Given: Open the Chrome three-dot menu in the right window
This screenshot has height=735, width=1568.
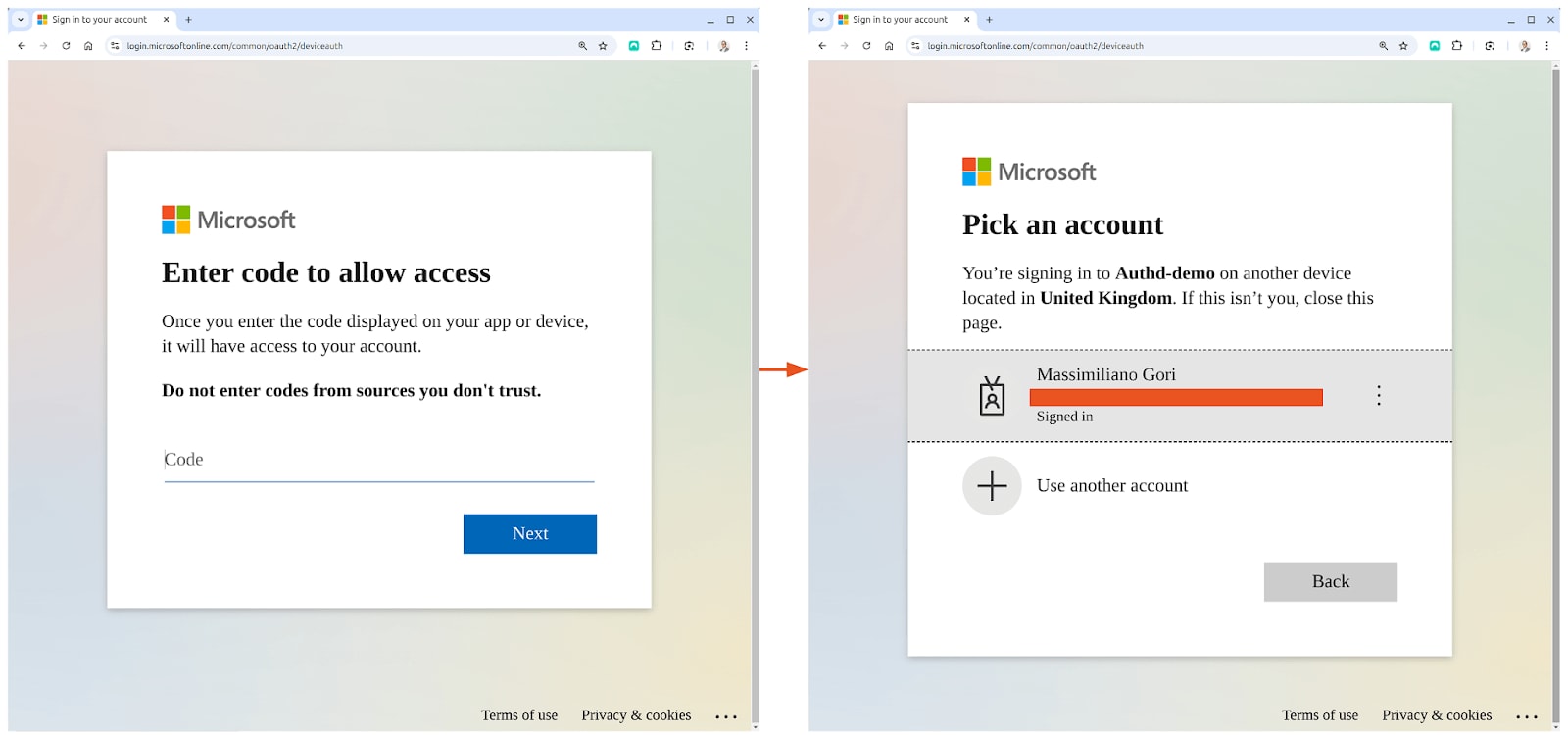Looking at the screenshot, I should [x=1546, y=46].
